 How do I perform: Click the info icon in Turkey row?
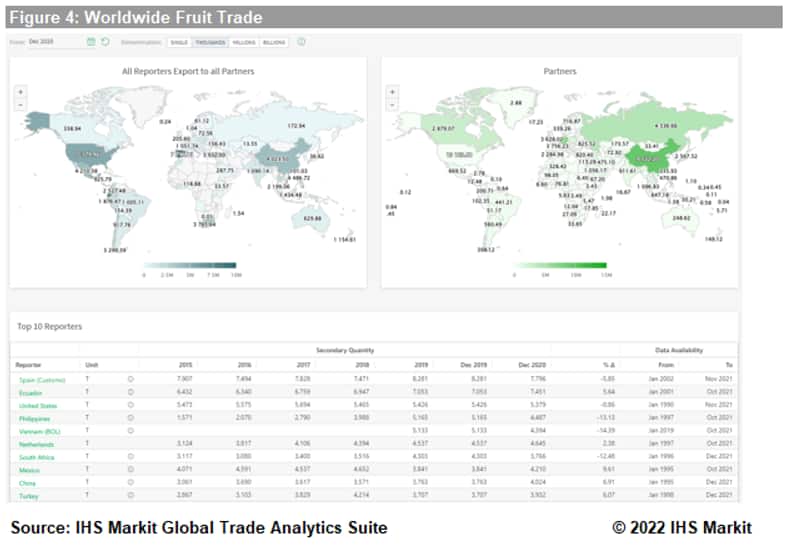[132, 495]
